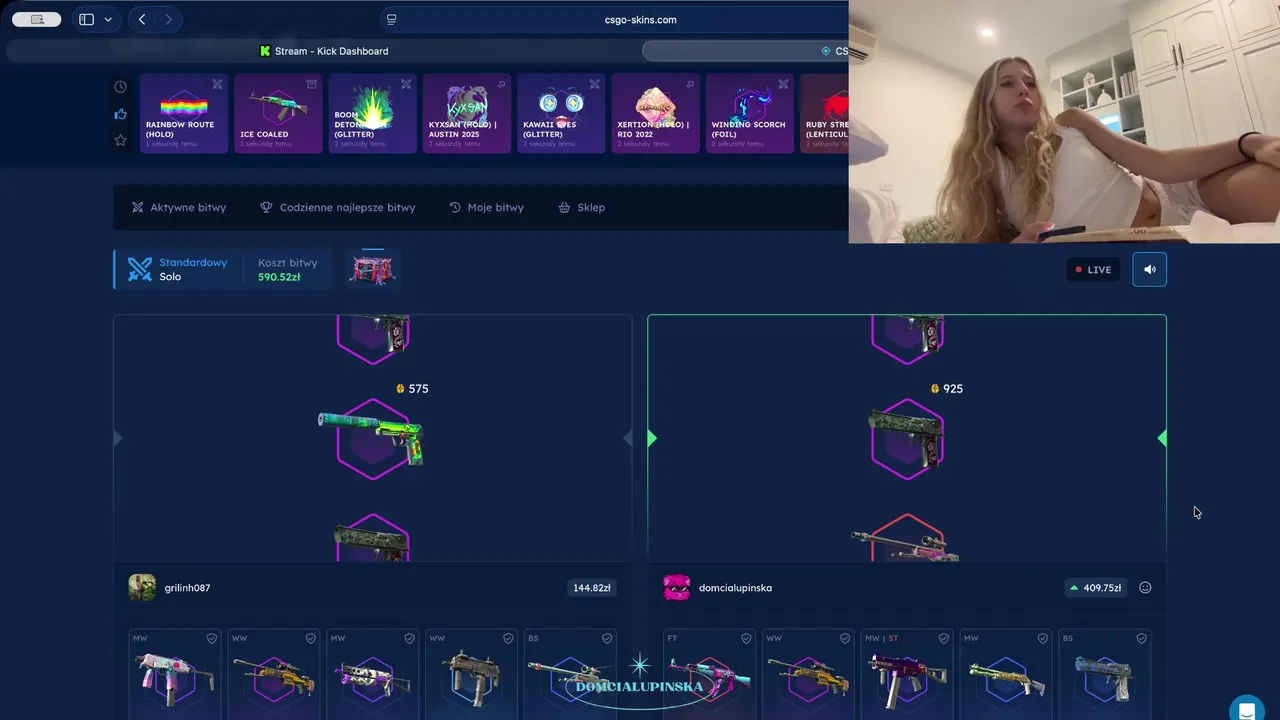Click swords icon on Boom Detonation card

406,84
